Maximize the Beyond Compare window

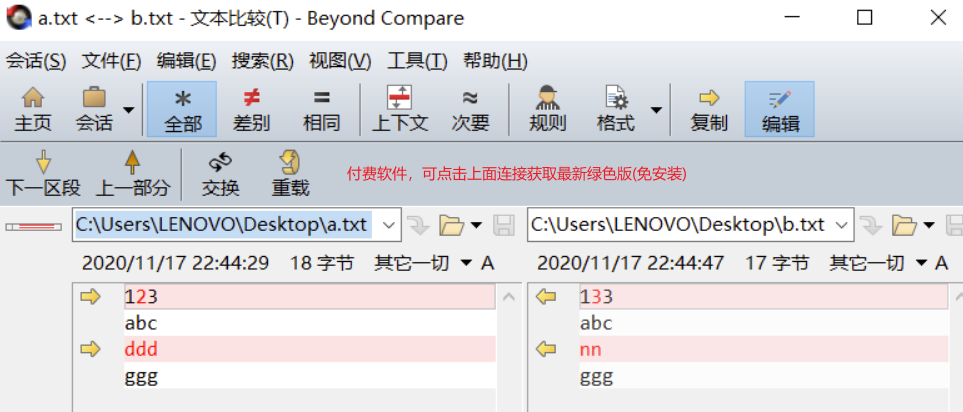point(864,18)
